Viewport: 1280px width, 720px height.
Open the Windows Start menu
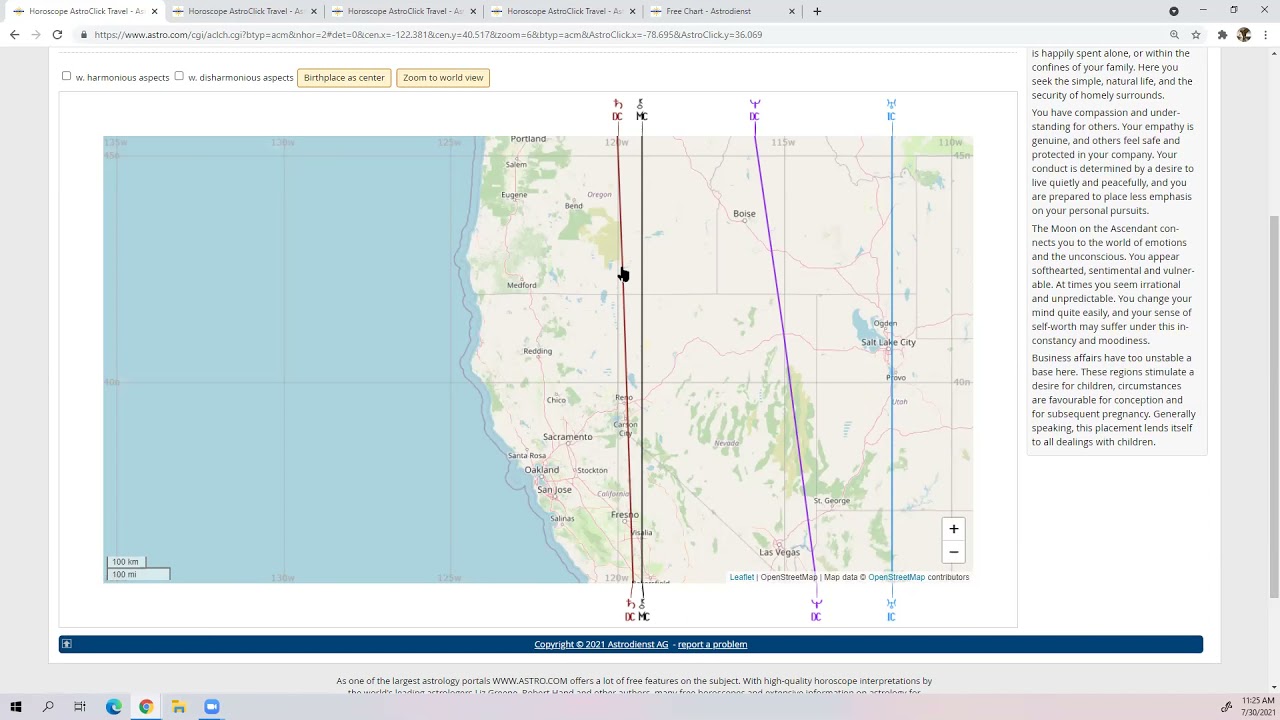click(16, 707)
